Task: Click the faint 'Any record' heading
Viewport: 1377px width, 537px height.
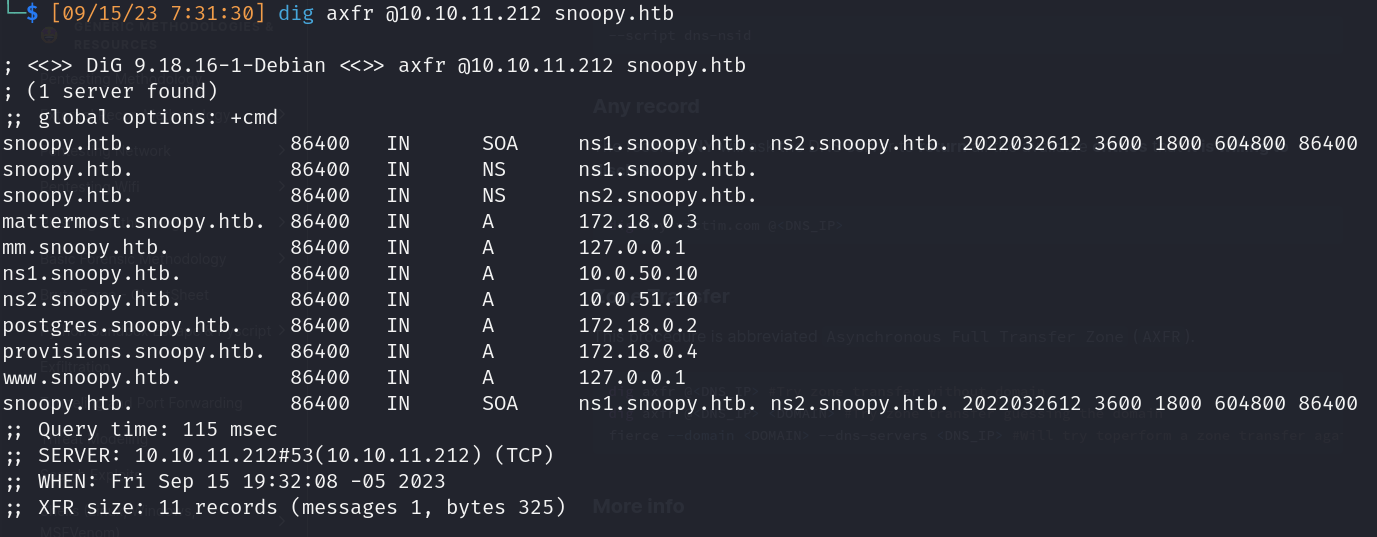Action: click(646, 106)
